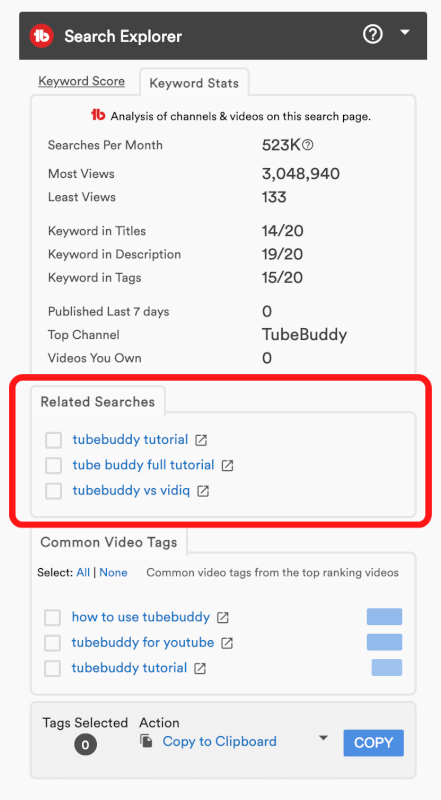Screen dimensions: 441x800
Task: Expand the Search Explorer header dropdown arrow
Action: click(x=405, y=33)
